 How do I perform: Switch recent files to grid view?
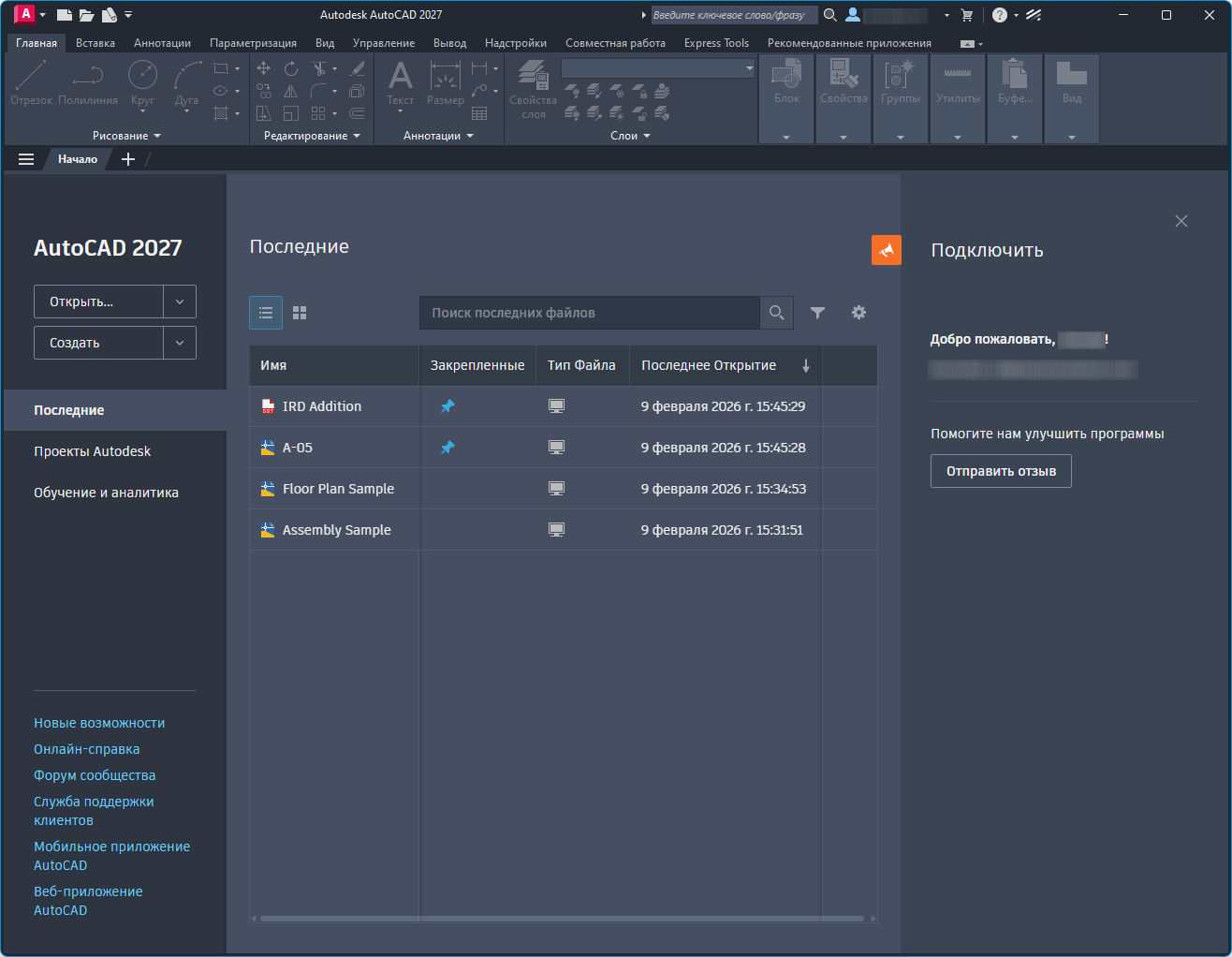[300, 313]
